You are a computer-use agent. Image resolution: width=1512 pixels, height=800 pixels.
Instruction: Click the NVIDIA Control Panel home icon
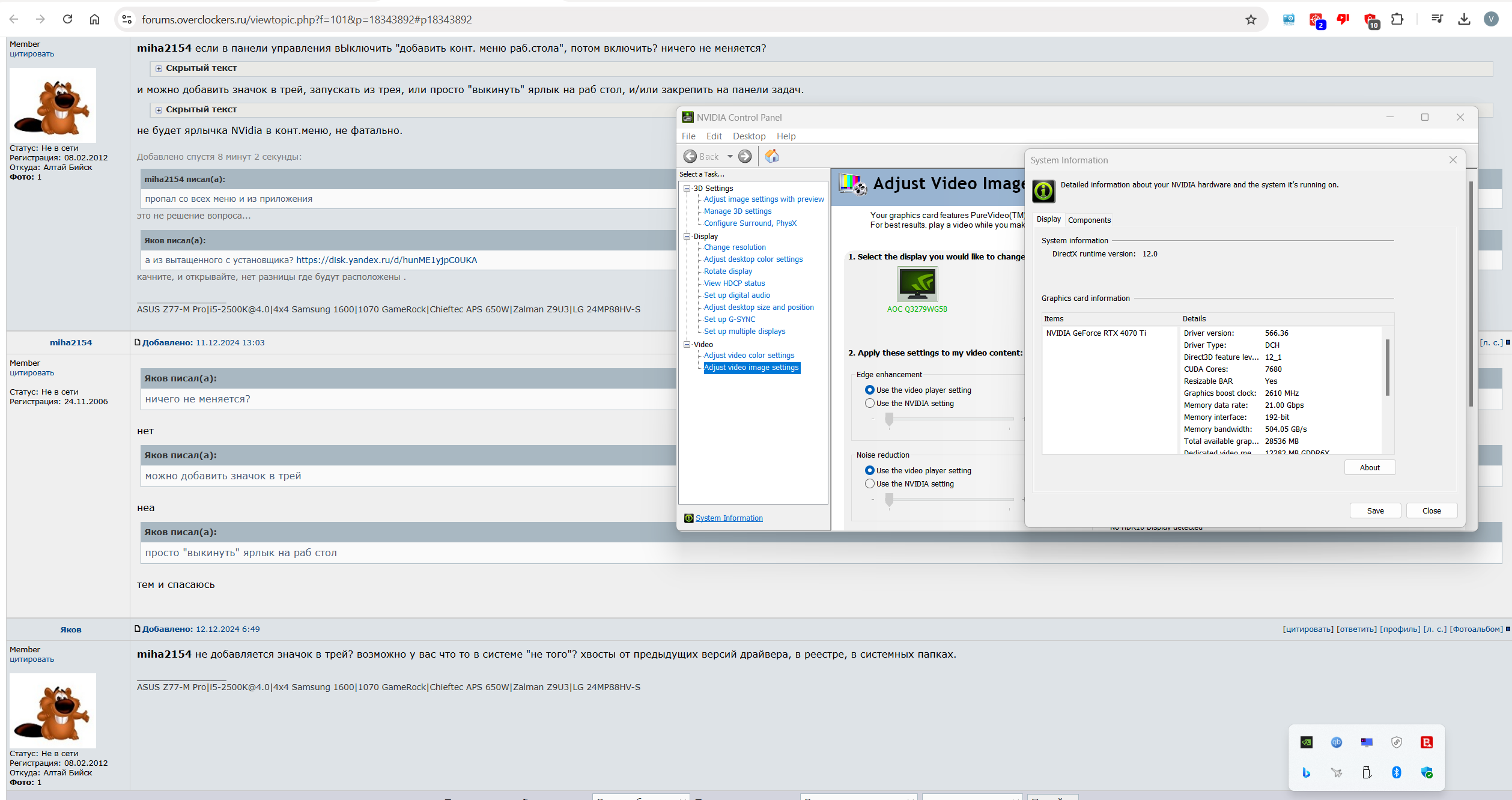click(x=772, y=156)
